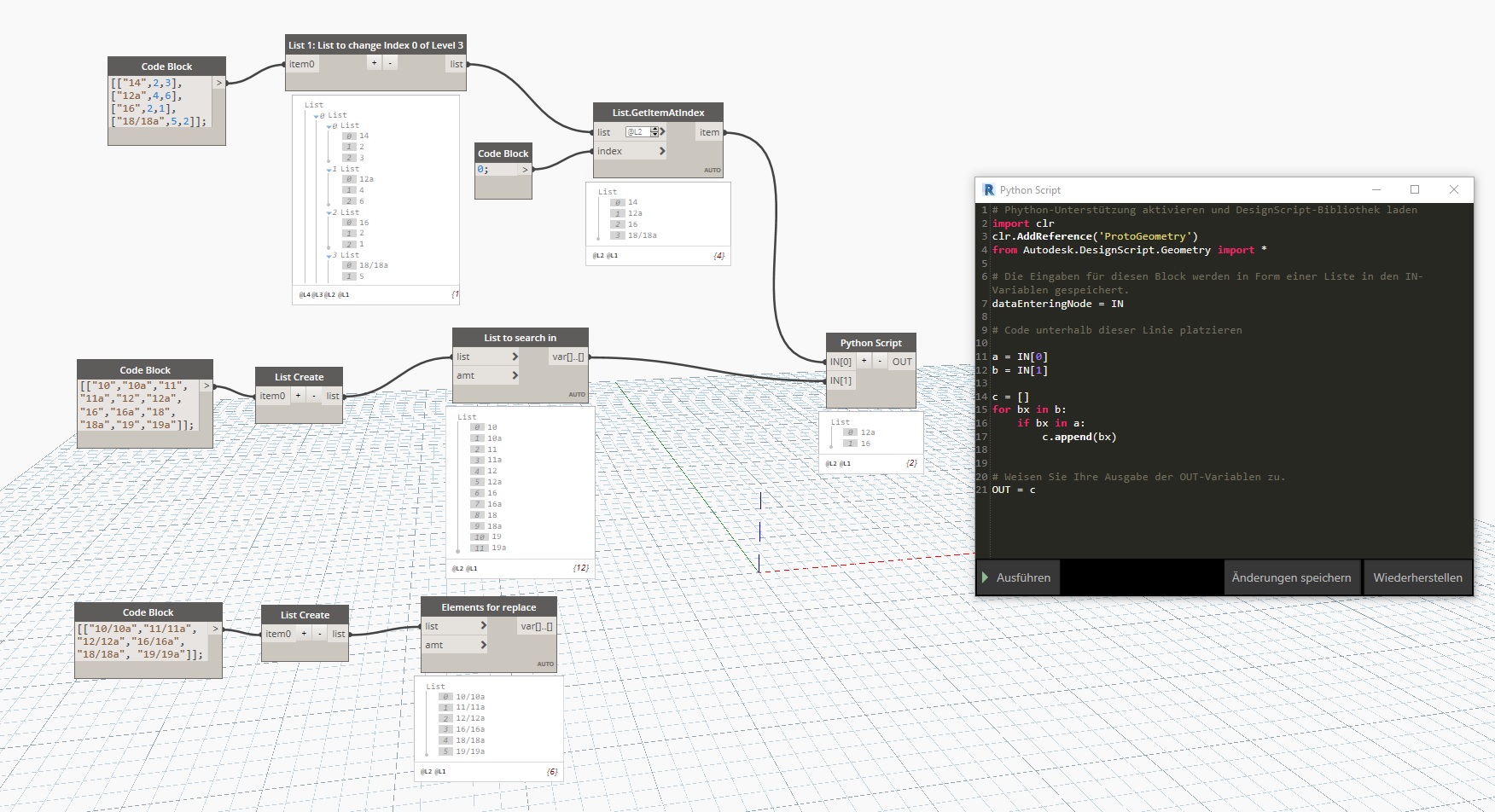Click item output port on List.GetItemAtIndex
The width and height of the screenshot is (1495, 812).
(710, 132)
